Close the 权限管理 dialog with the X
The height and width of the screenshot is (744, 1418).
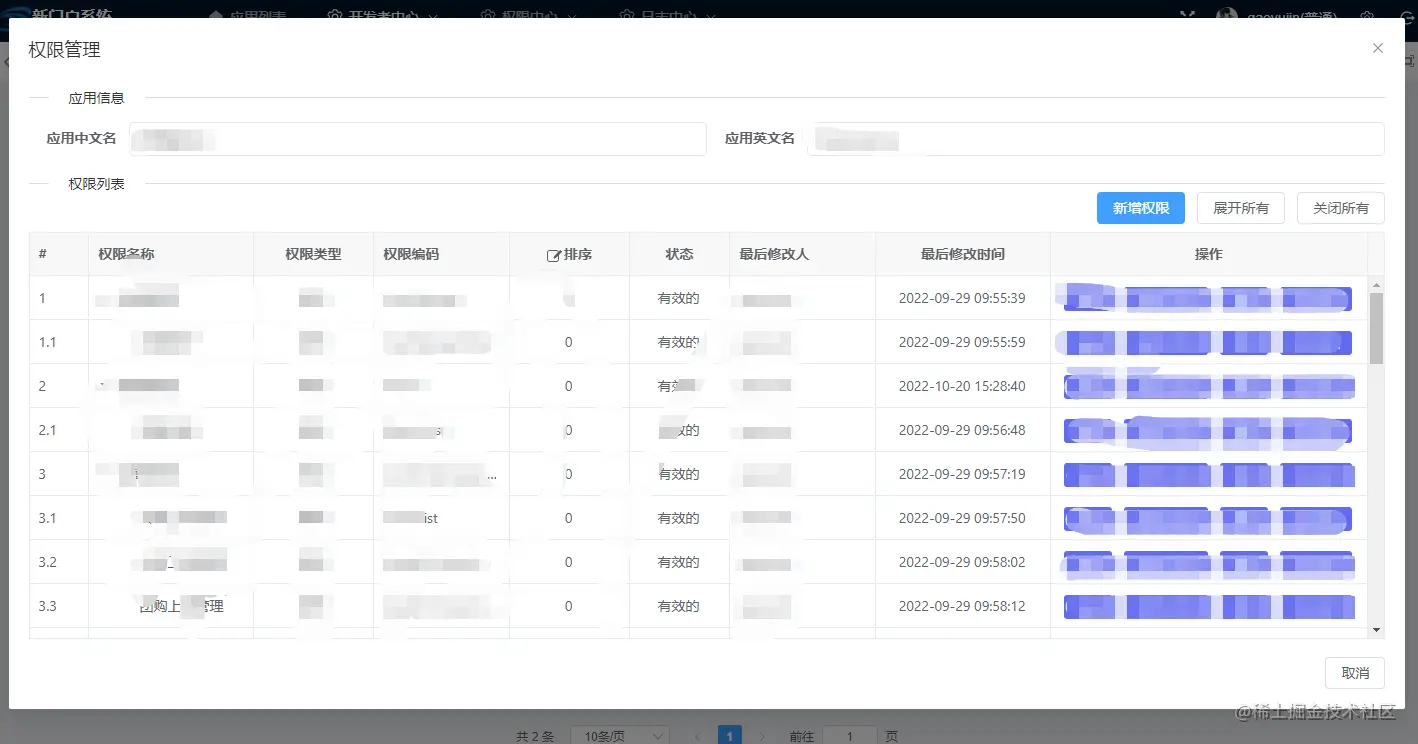point(1378,48)
